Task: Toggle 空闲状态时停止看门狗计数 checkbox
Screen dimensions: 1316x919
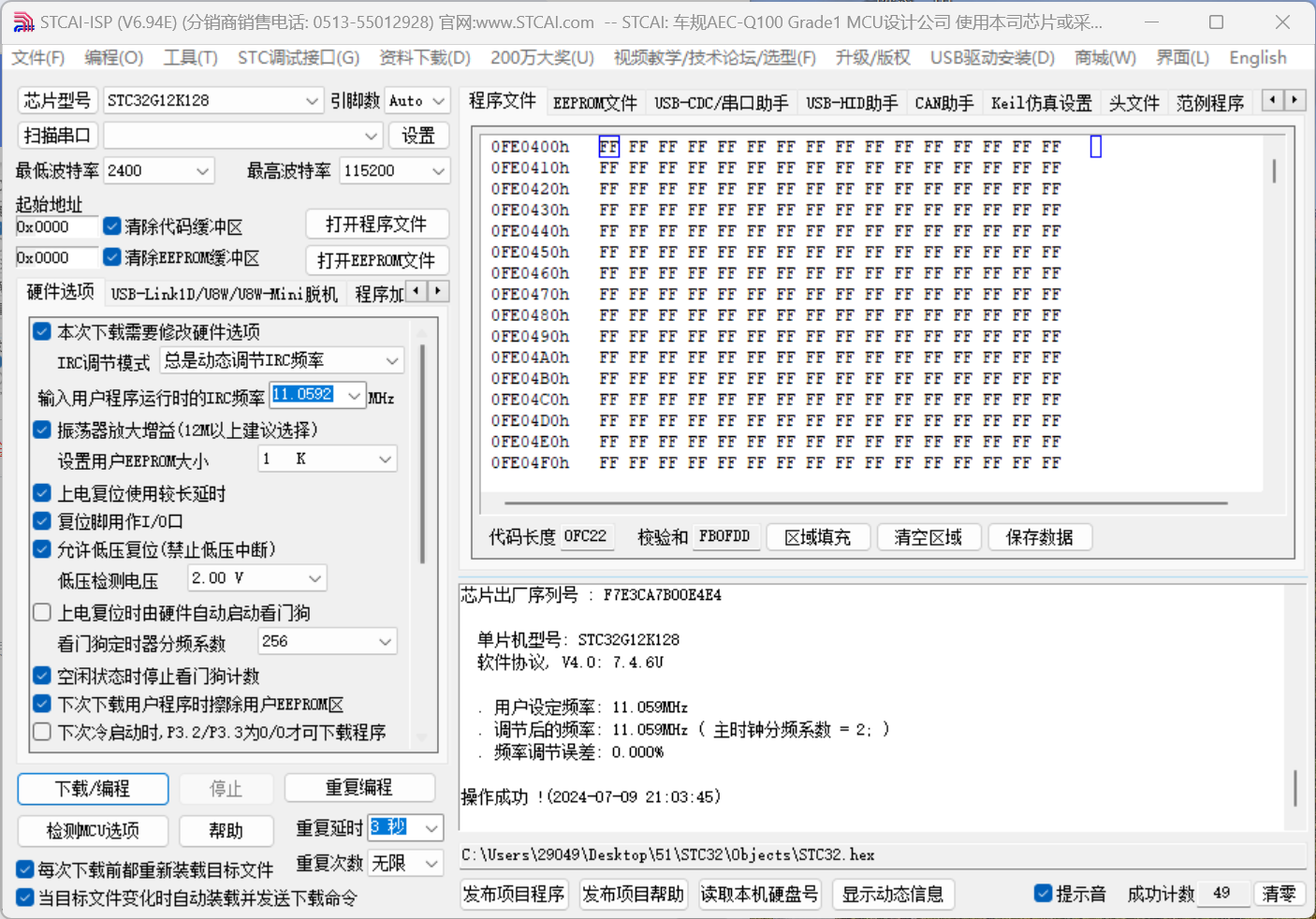Action: pyautogui.click(x=42, y=676)
